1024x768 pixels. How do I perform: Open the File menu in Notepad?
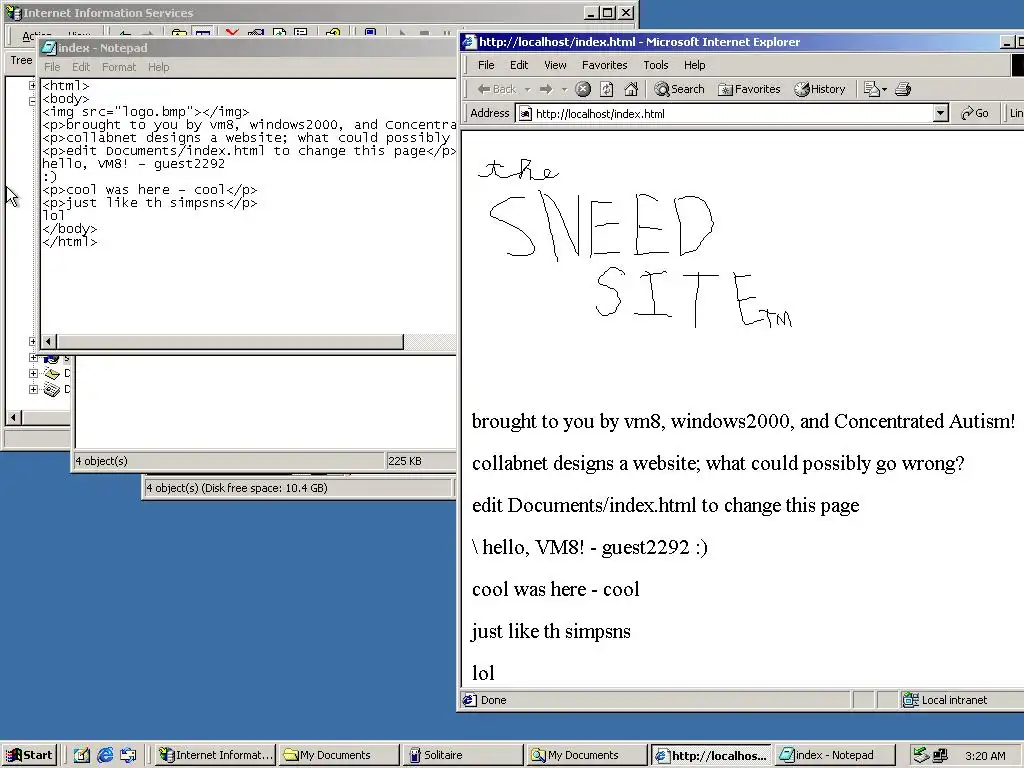52,67
